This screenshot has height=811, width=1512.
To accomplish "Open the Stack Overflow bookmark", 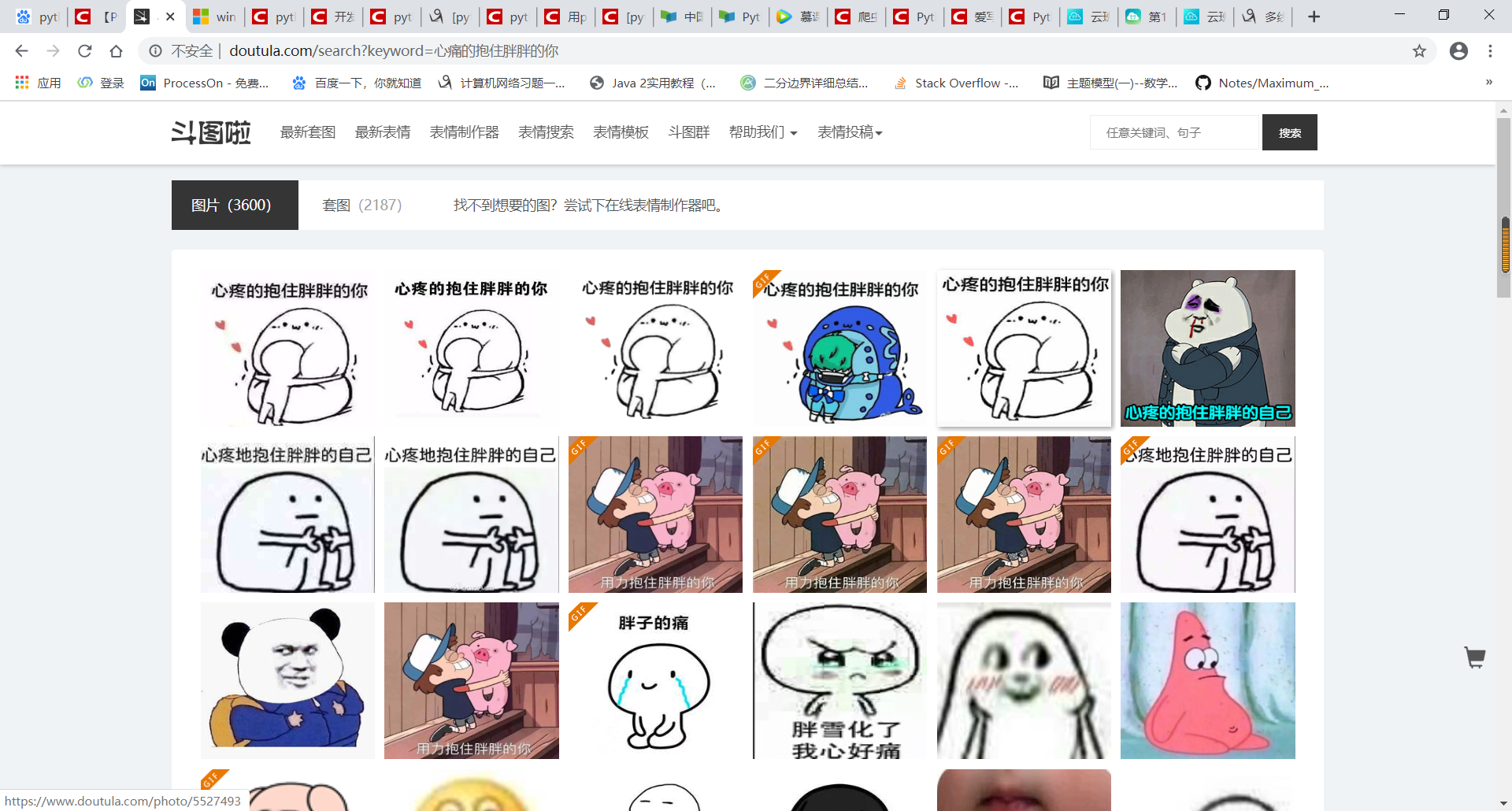I will coord(957,83).
